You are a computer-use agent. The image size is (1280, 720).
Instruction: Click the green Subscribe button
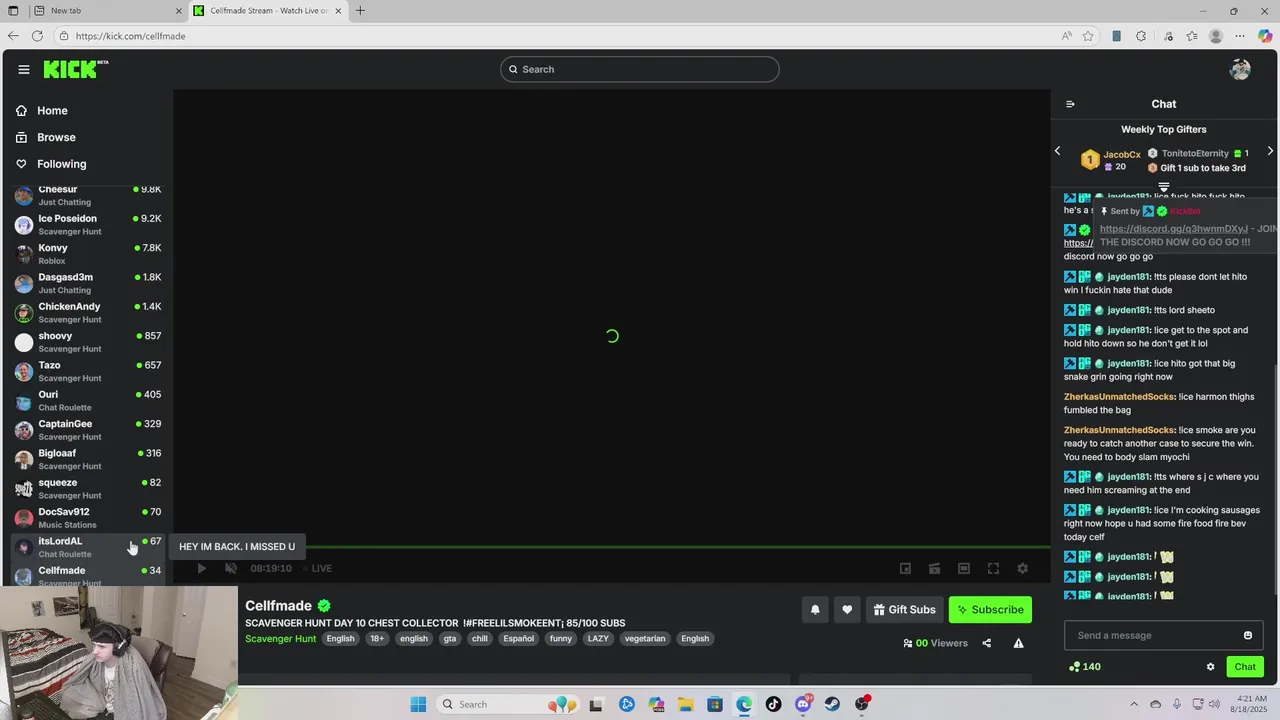(990, 609)
